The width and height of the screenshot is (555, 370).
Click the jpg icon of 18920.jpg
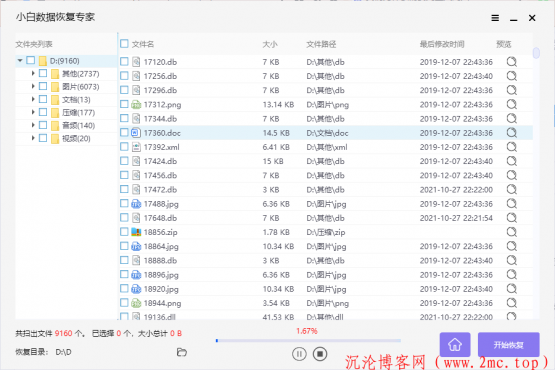coord(136,289)
